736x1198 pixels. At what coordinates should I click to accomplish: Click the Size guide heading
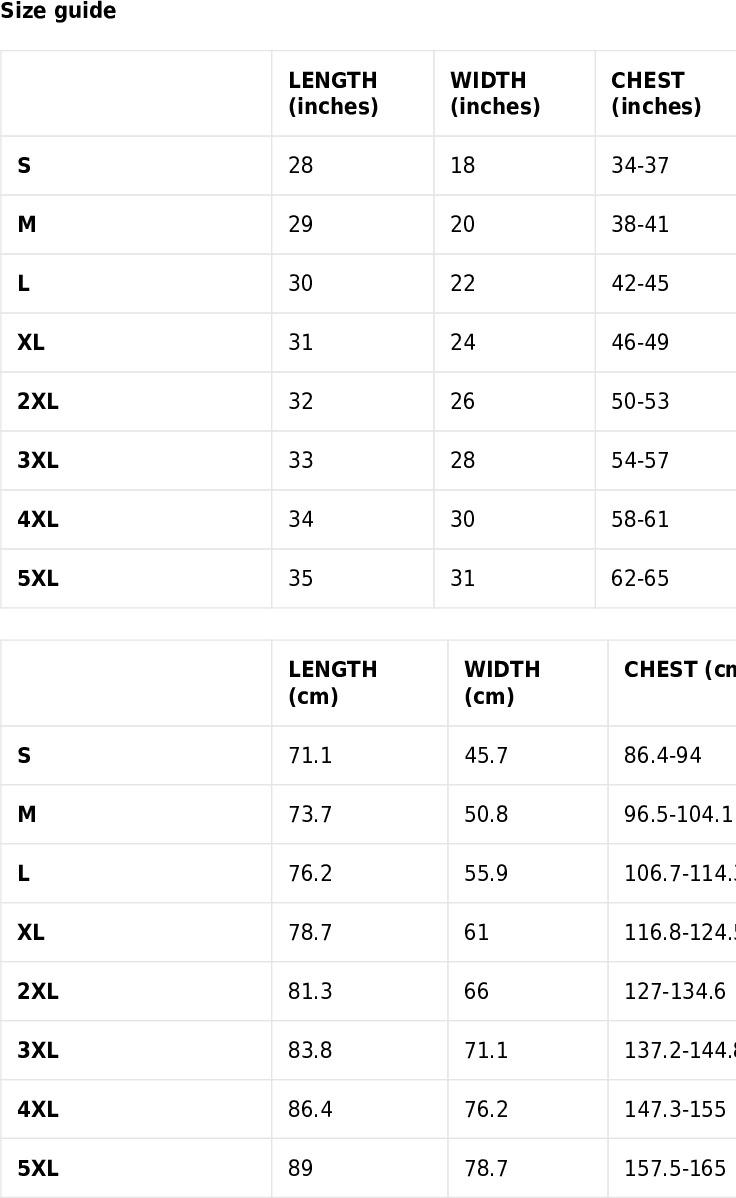point(58,11)
